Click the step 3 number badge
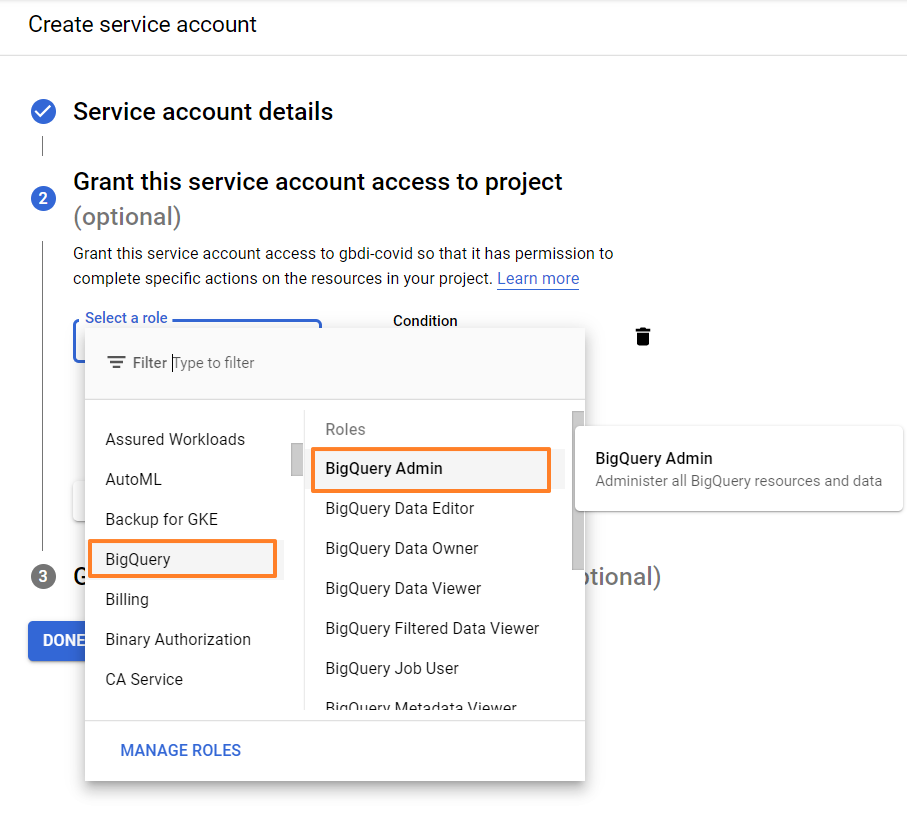 pyautogui.click(x=43, y=576)
